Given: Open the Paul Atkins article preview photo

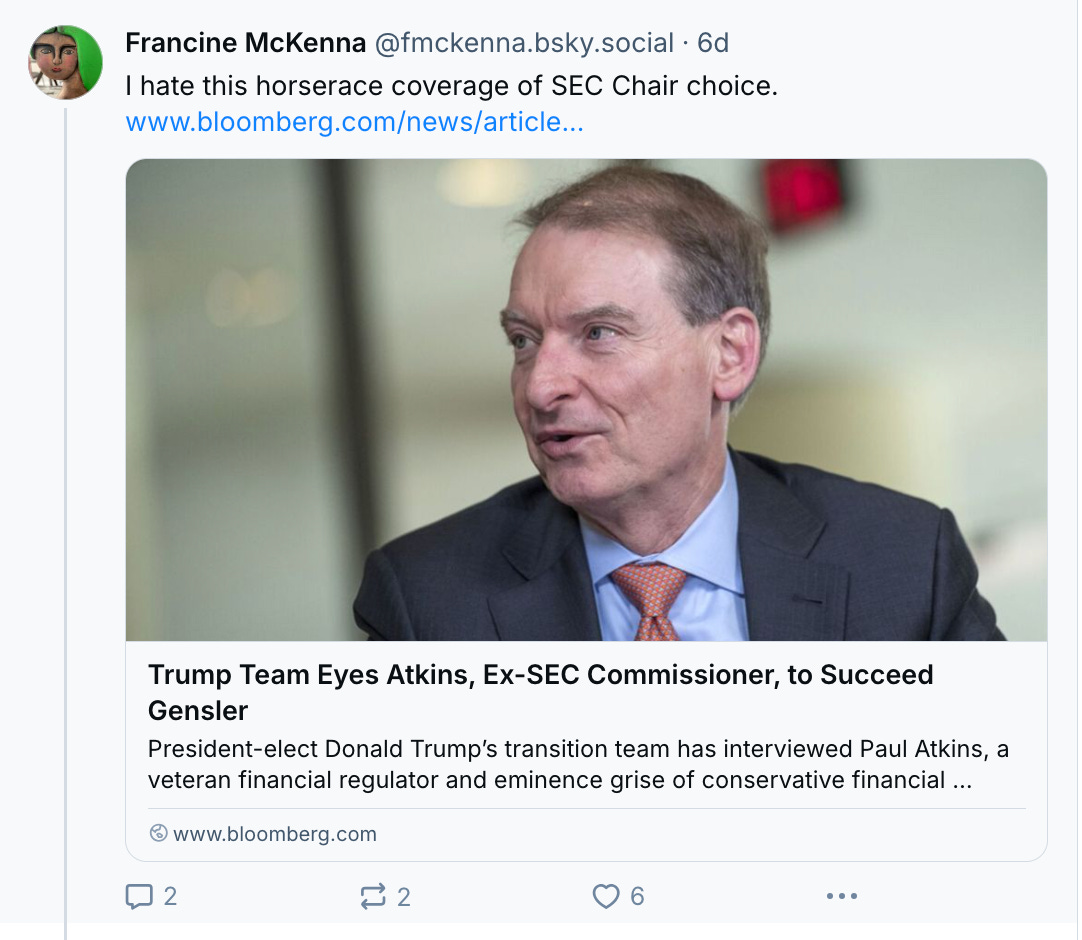Looking at the screenshot, I should [586, 400].
